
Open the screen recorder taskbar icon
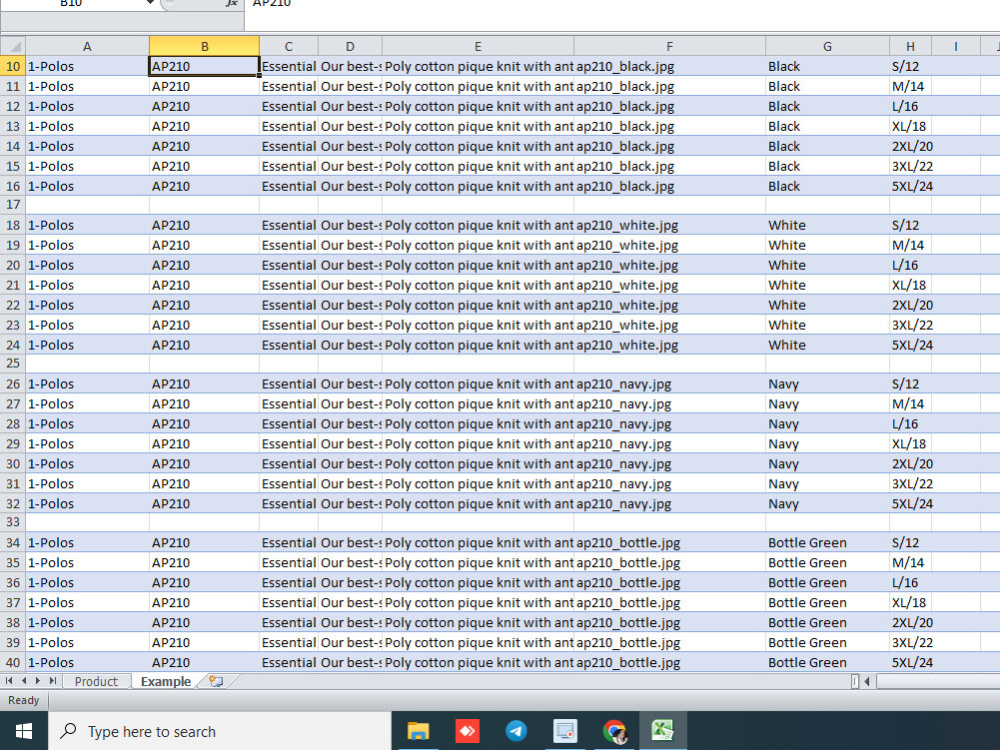pos(565,731)
